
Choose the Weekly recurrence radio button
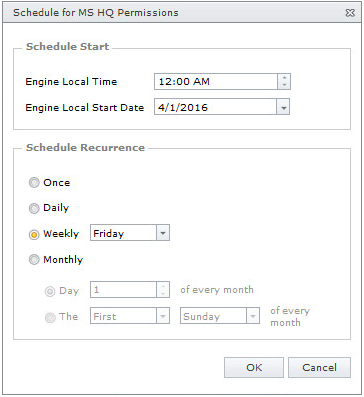click(34, 234)
